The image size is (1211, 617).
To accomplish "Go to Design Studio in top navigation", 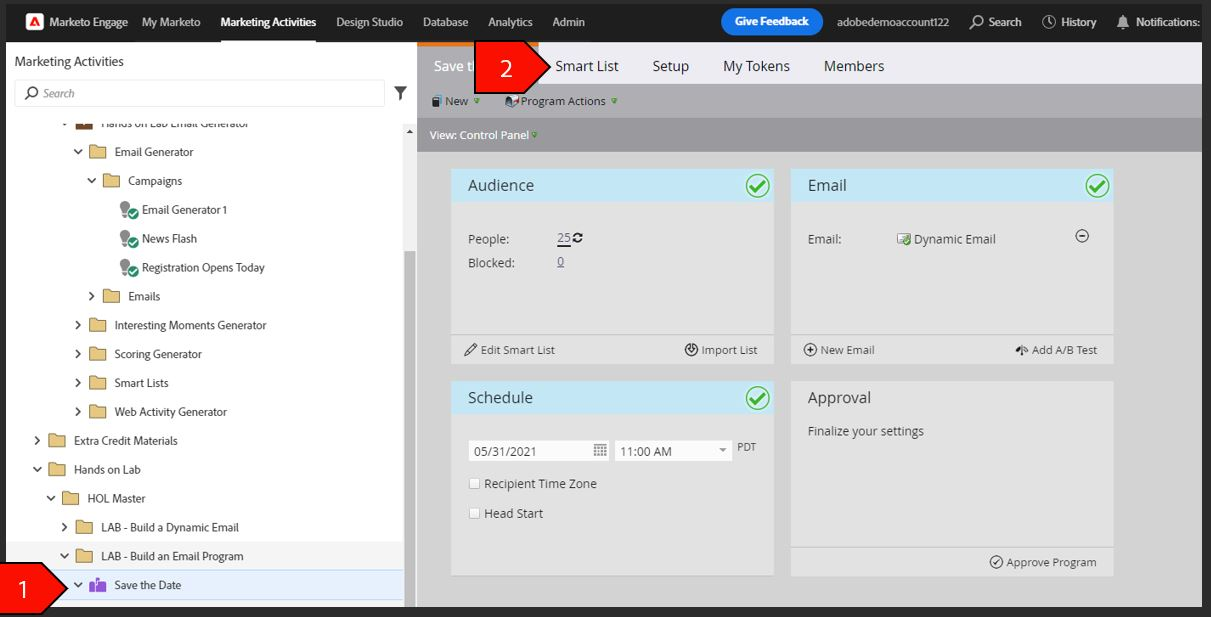I will pos(370,22).
